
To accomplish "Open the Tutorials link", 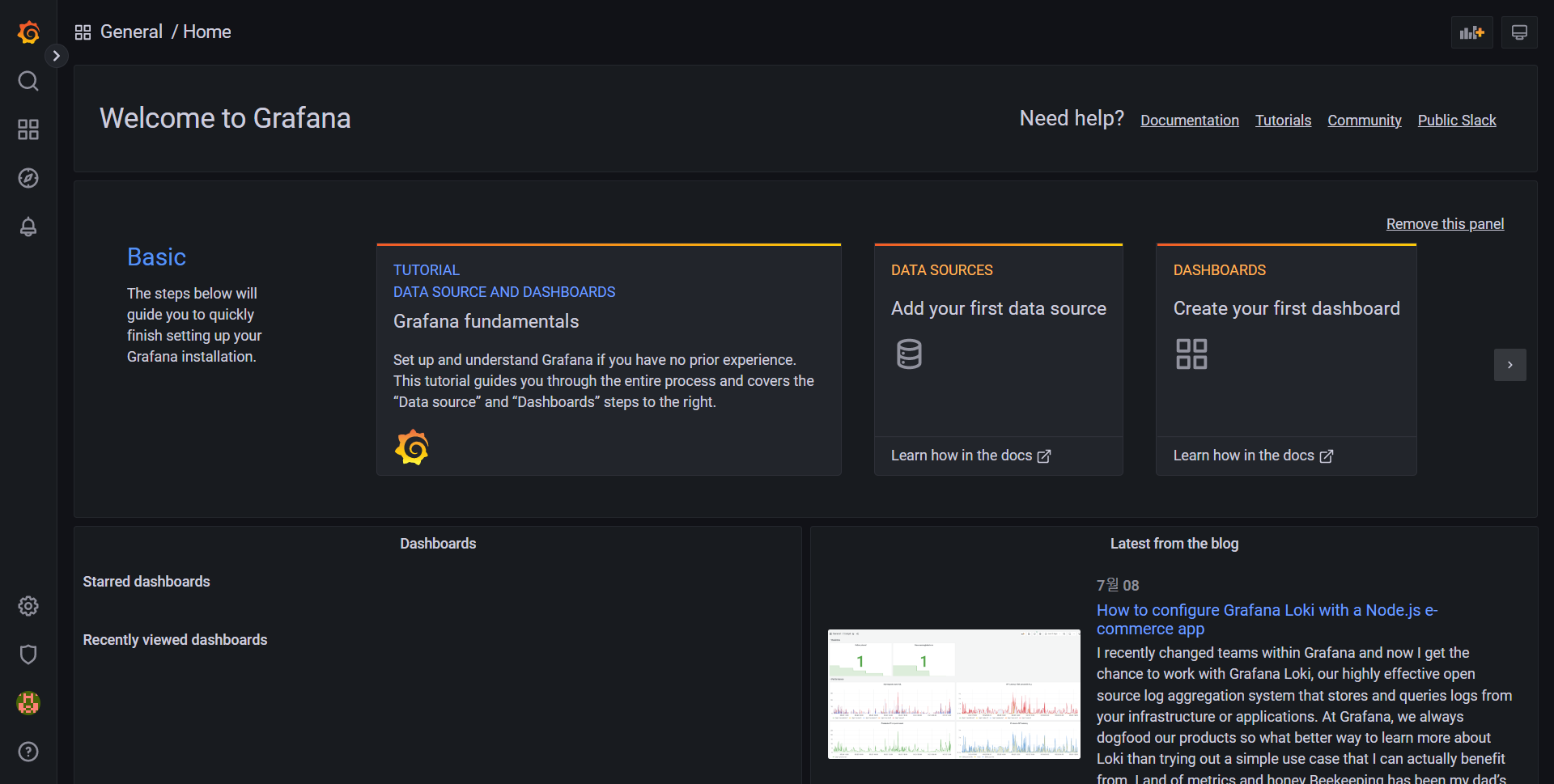I will point(1283,121).
